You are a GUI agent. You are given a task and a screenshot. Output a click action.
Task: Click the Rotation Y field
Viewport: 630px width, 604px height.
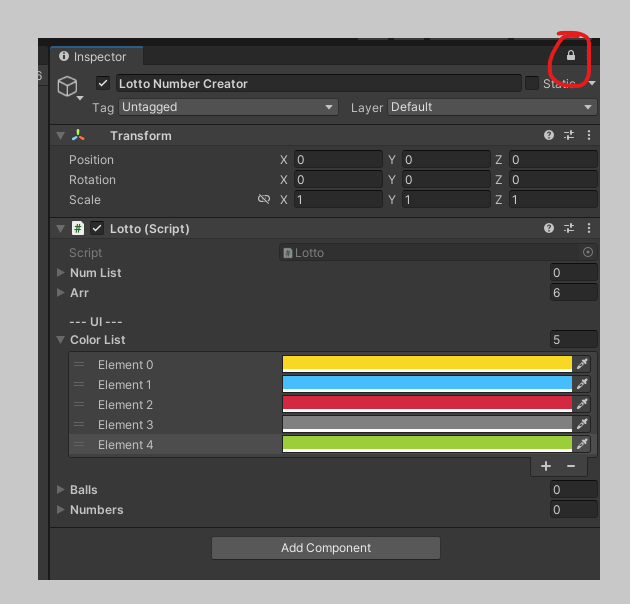point(446,180)
